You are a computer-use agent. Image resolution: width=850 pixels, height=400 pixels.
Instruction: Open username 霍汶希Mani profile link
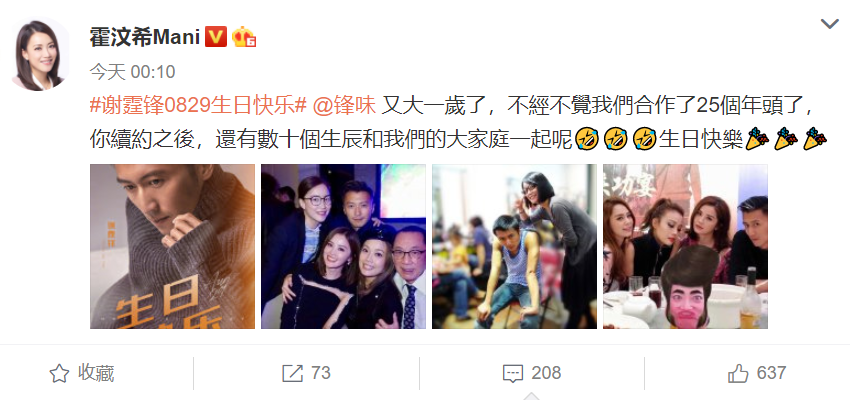click(x=145, y=37)
